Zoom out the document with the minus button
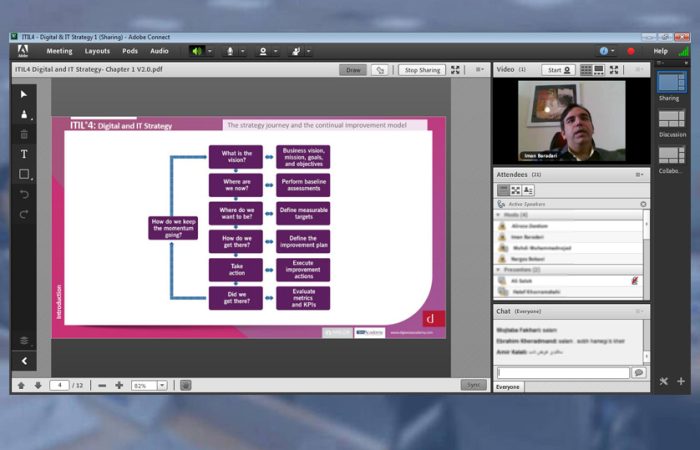This screenshot has height=450, width=700. point(102,385)
